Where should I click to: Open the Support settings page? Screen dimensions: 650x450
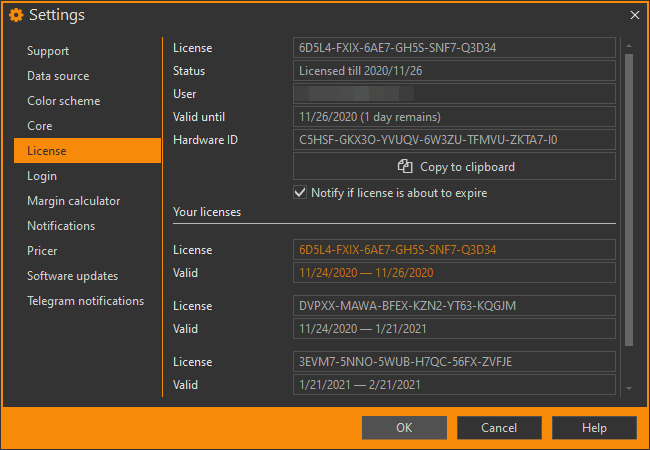point(48,51)
